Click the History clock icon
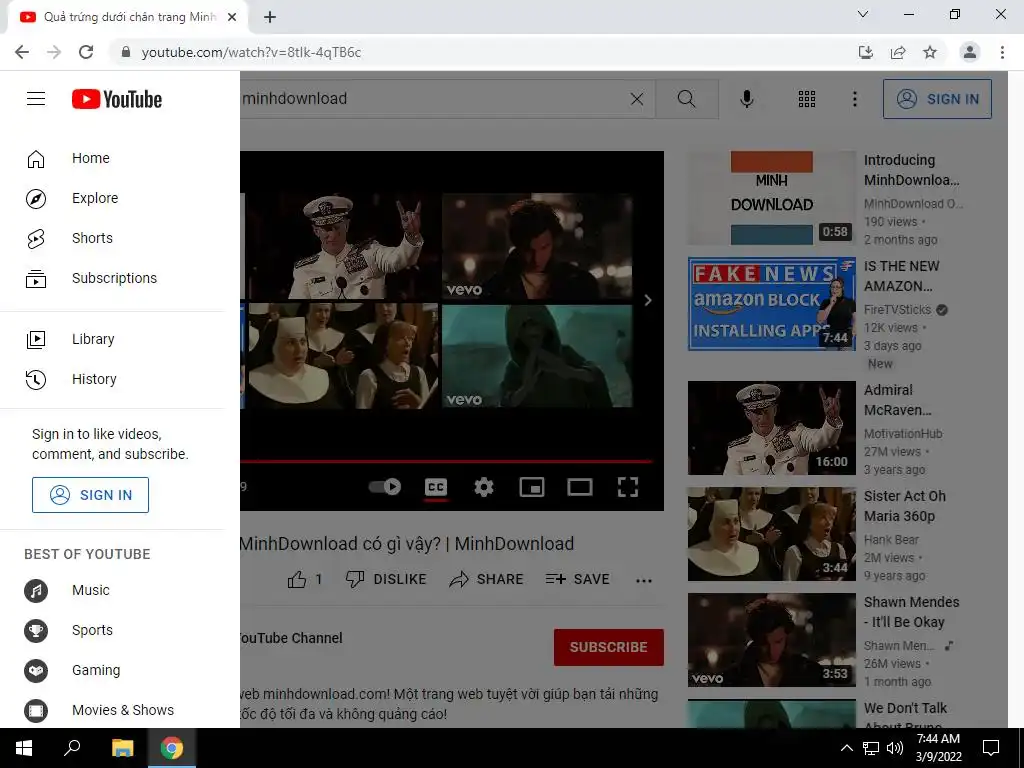The height and width of the screenshot is (768, 1024). [36, 379]
